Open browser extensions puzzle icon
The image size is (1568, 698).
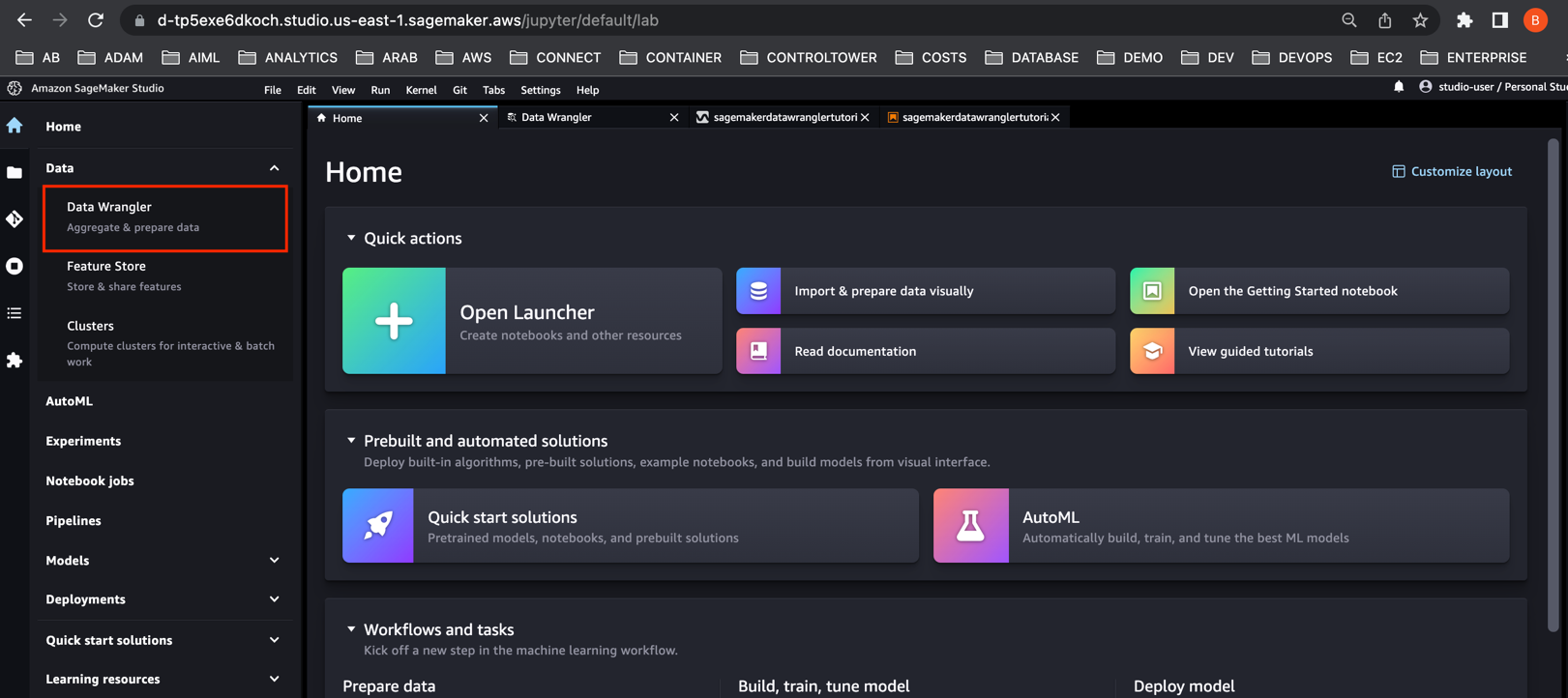(1464, 20)
